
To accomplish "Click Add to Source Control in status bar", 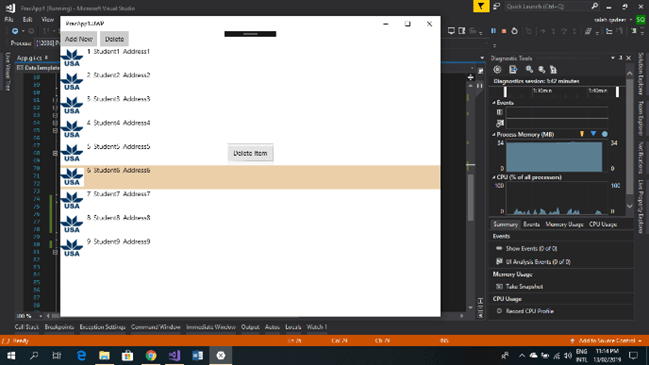I will pos(606,341).
